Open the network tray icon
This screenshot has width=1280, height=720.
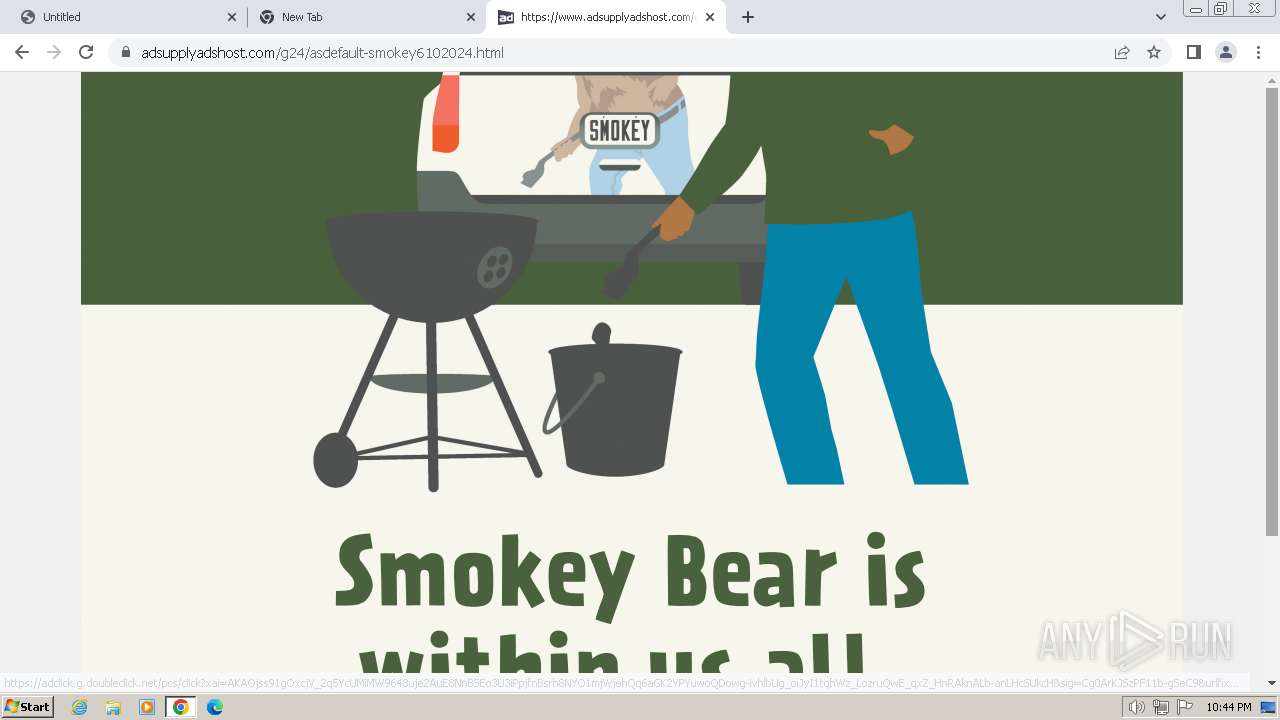pos(1161,707)
